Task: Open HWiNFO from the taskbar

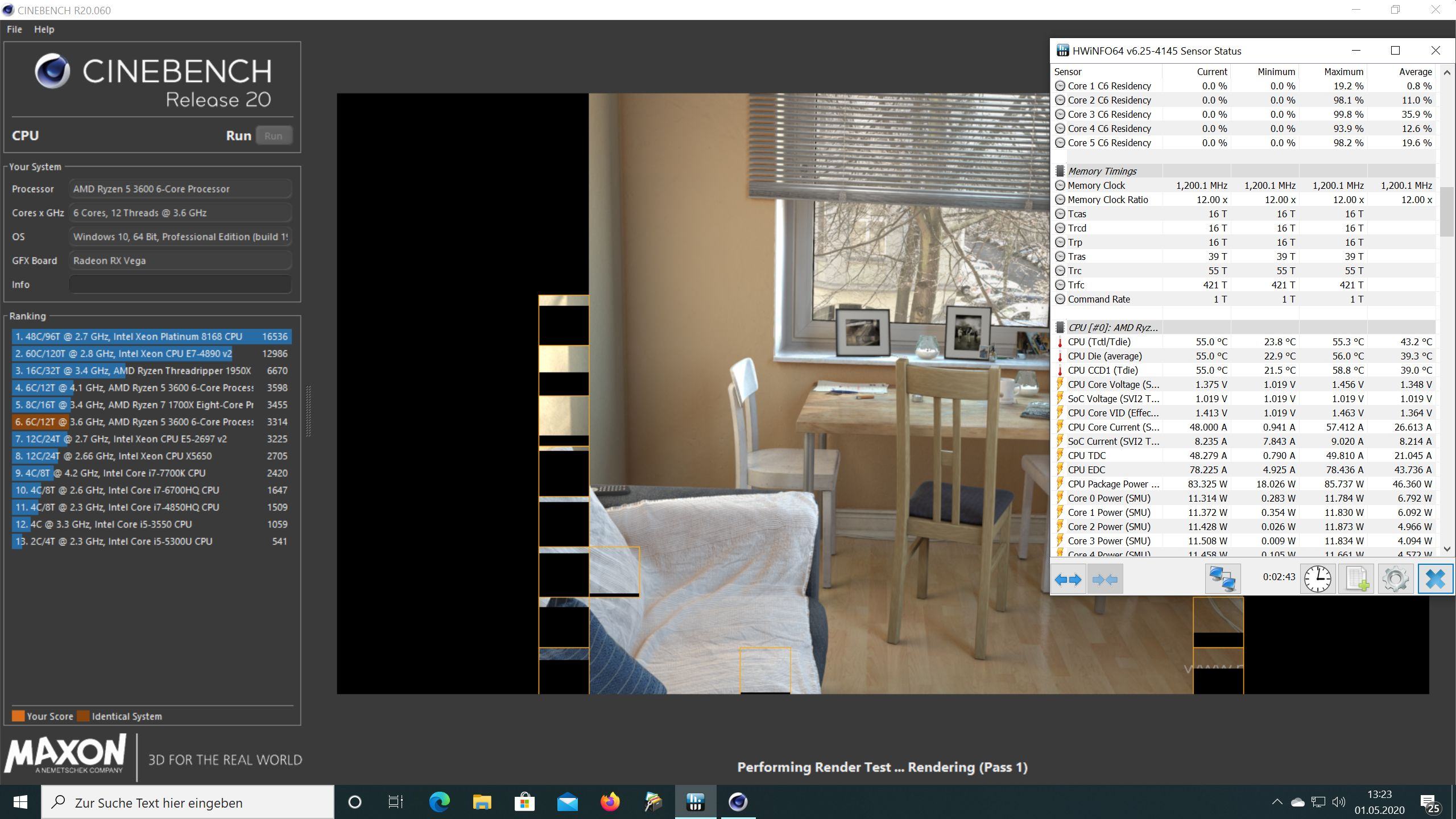Action: (x=695, y=803)
